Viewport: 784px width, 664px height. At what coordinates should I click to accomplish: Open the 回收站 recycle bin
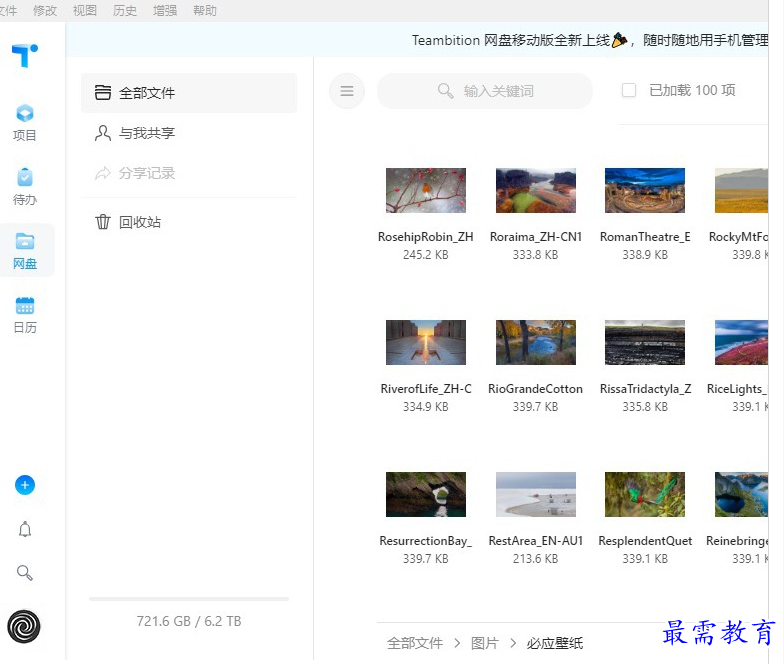tap(140, 222)
